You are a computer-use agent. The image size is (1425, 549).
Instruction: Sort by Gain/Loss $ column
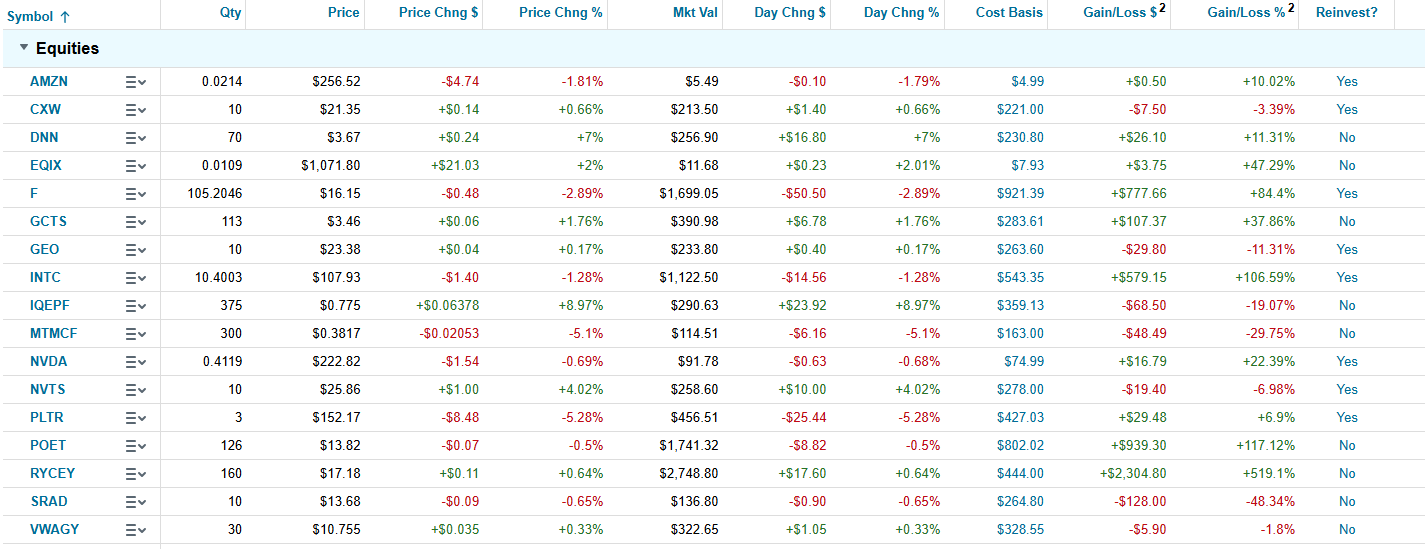[1124, 13]
